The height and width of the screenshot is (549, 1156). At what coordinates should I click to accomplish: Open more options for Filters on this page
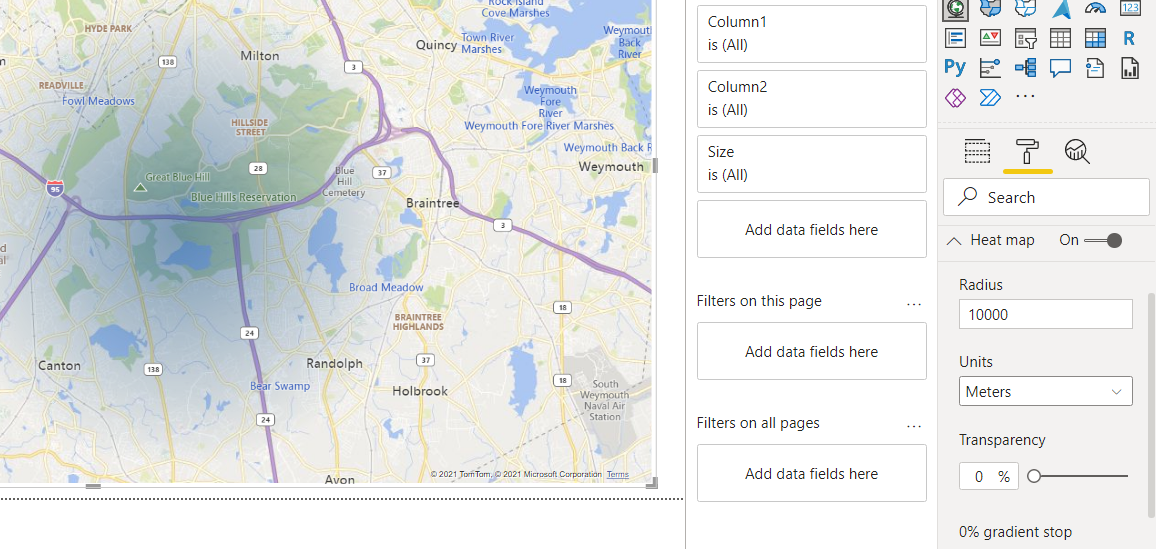tap(914, 304)
